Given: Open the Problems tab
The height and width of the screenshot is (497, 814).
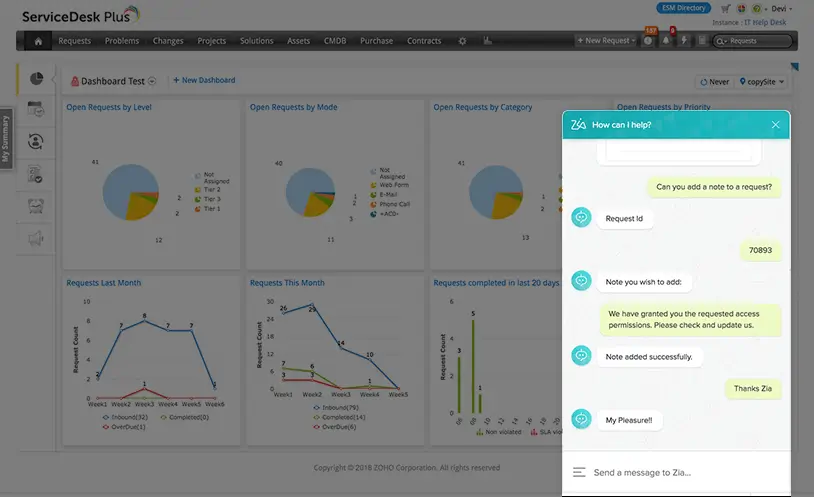Looking at the screenshot, I should [122, 41].
